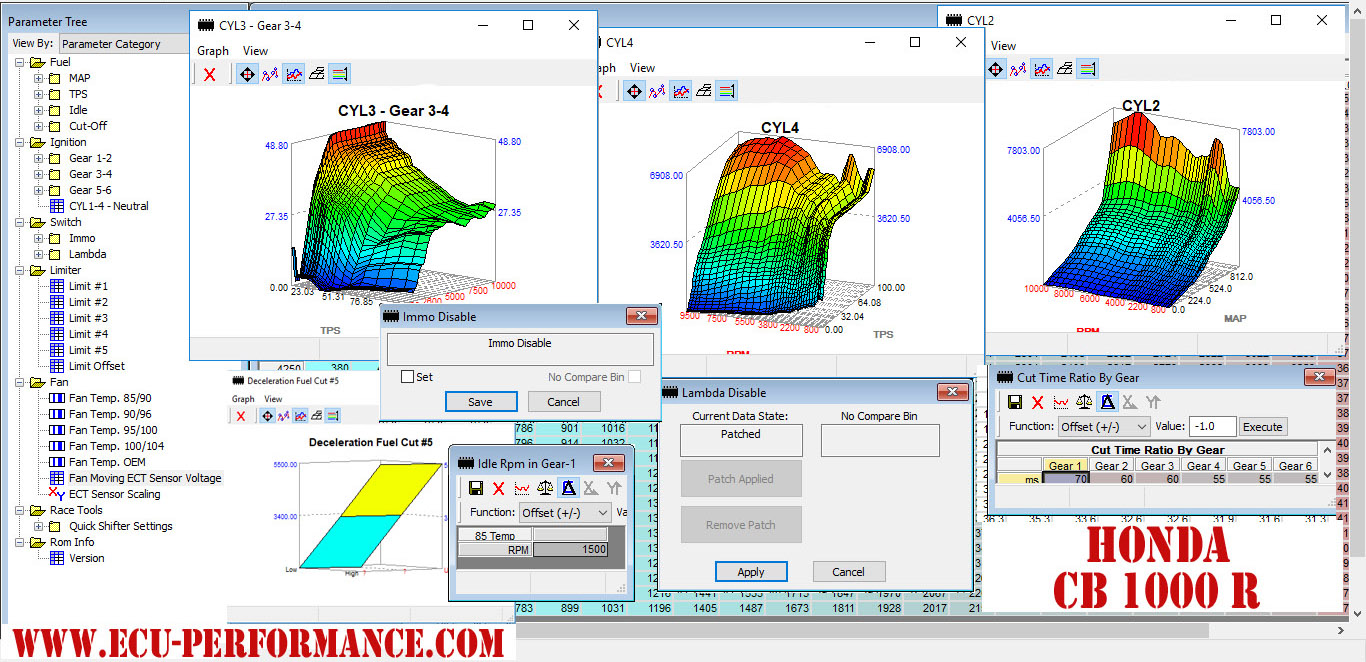Toggle the data points line icon in CYL4 toolbar

coord(657,91)
